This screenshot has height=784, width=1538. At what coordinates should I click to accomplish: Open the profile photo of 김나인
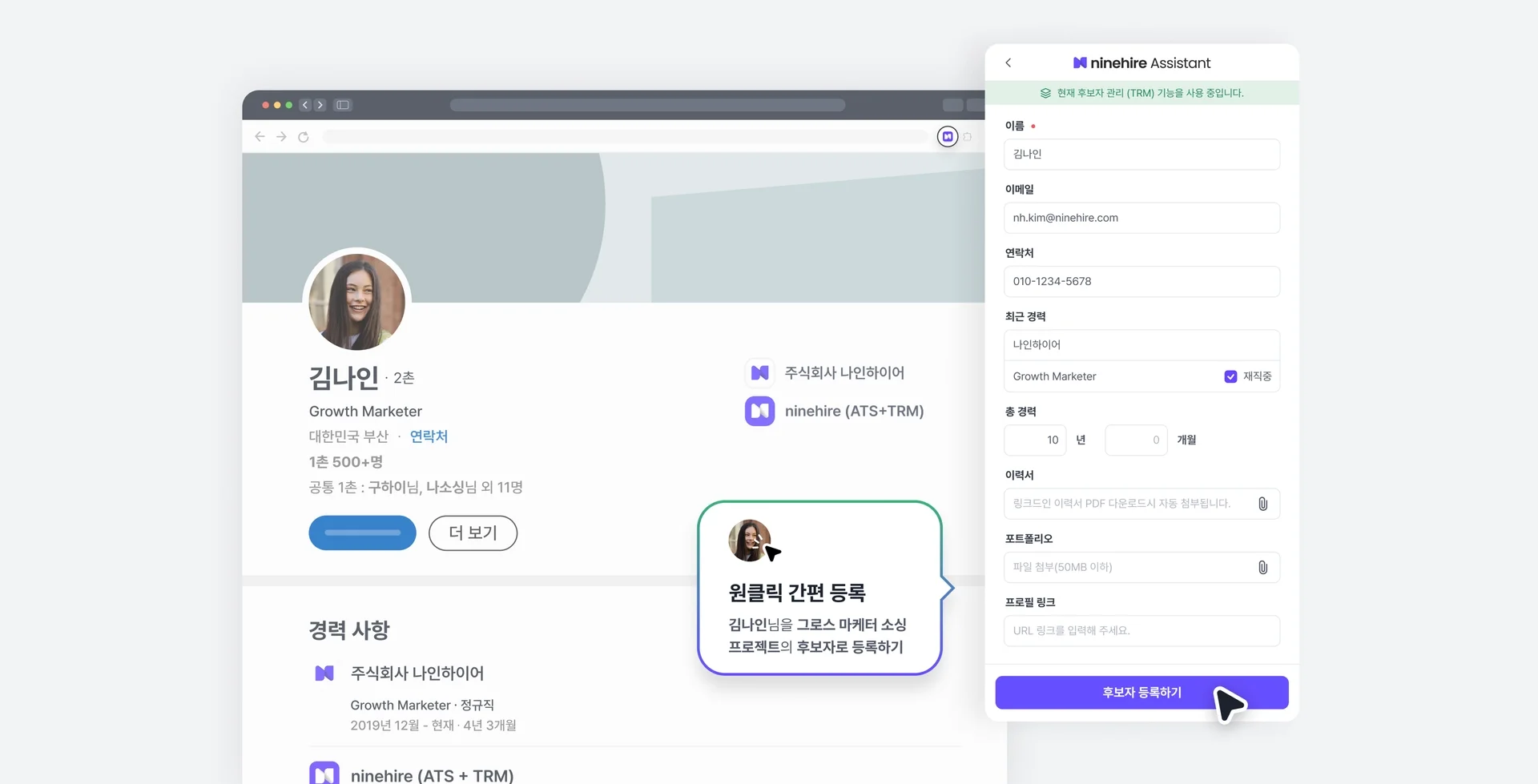[357, 302]
